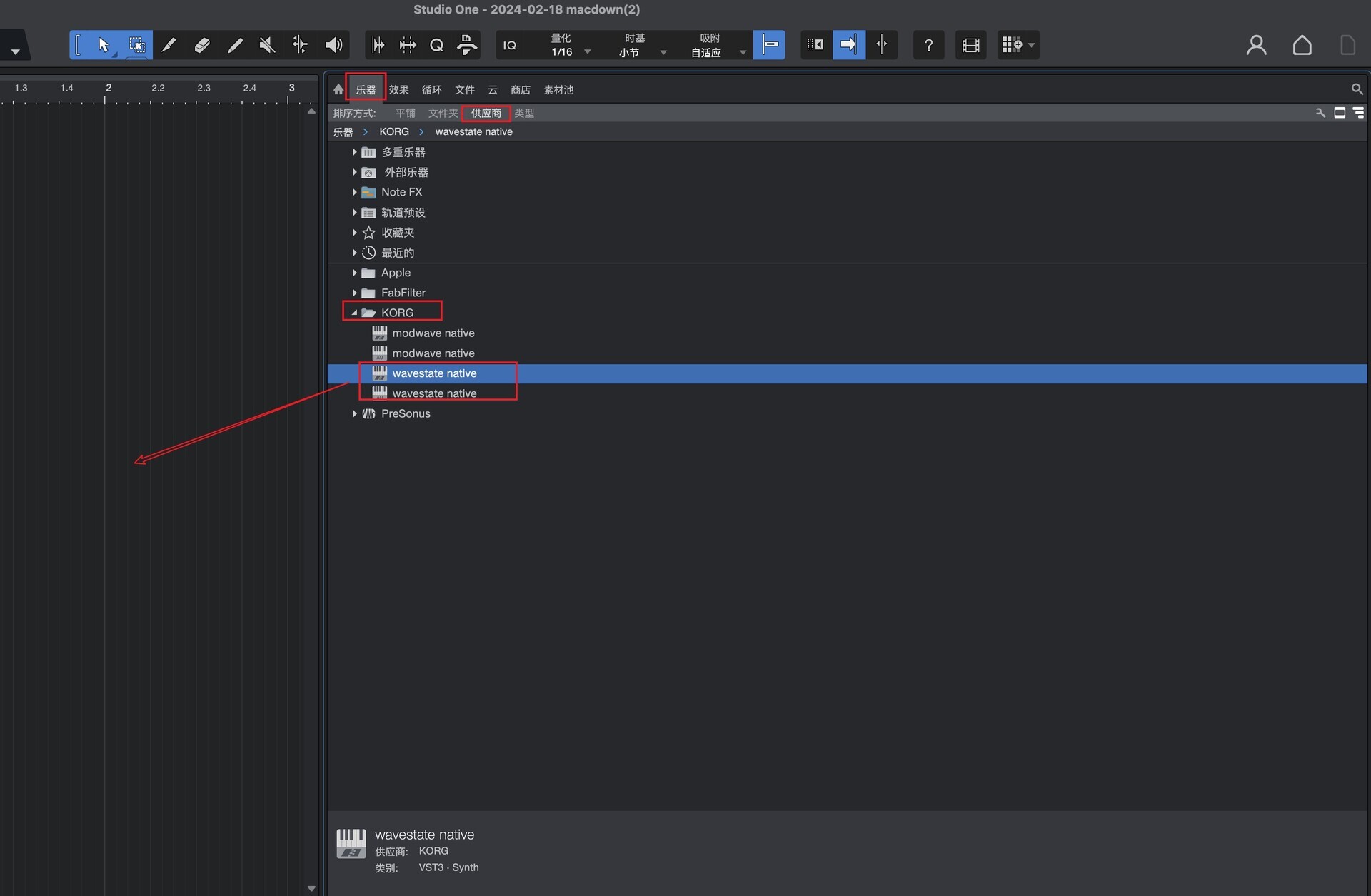
Task: Open video player film icon
Action: pyautogui.click(x=970, y=45)
